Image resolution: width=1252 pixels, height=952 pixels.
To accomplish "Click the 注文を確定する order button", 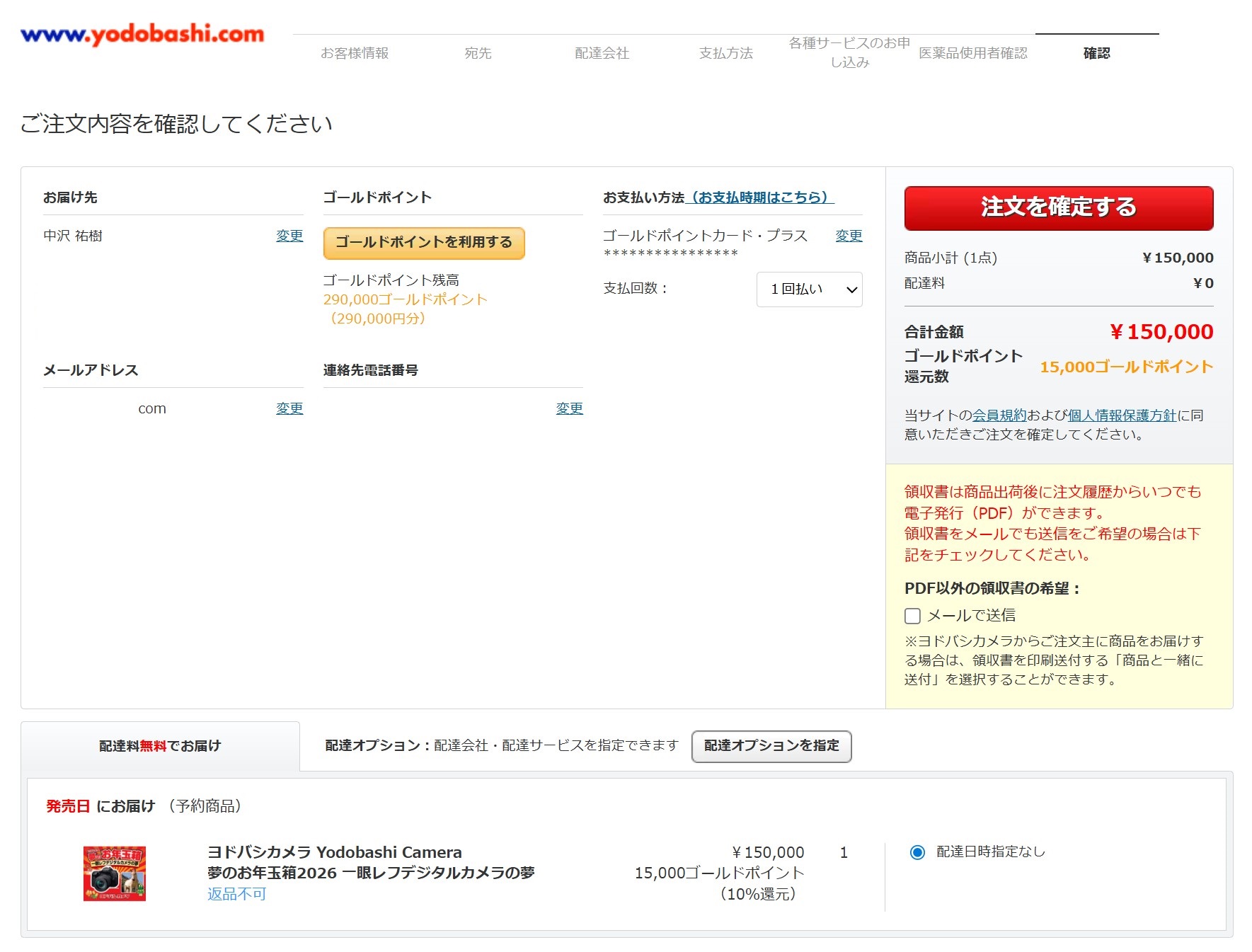I will tap(1058, 207).
